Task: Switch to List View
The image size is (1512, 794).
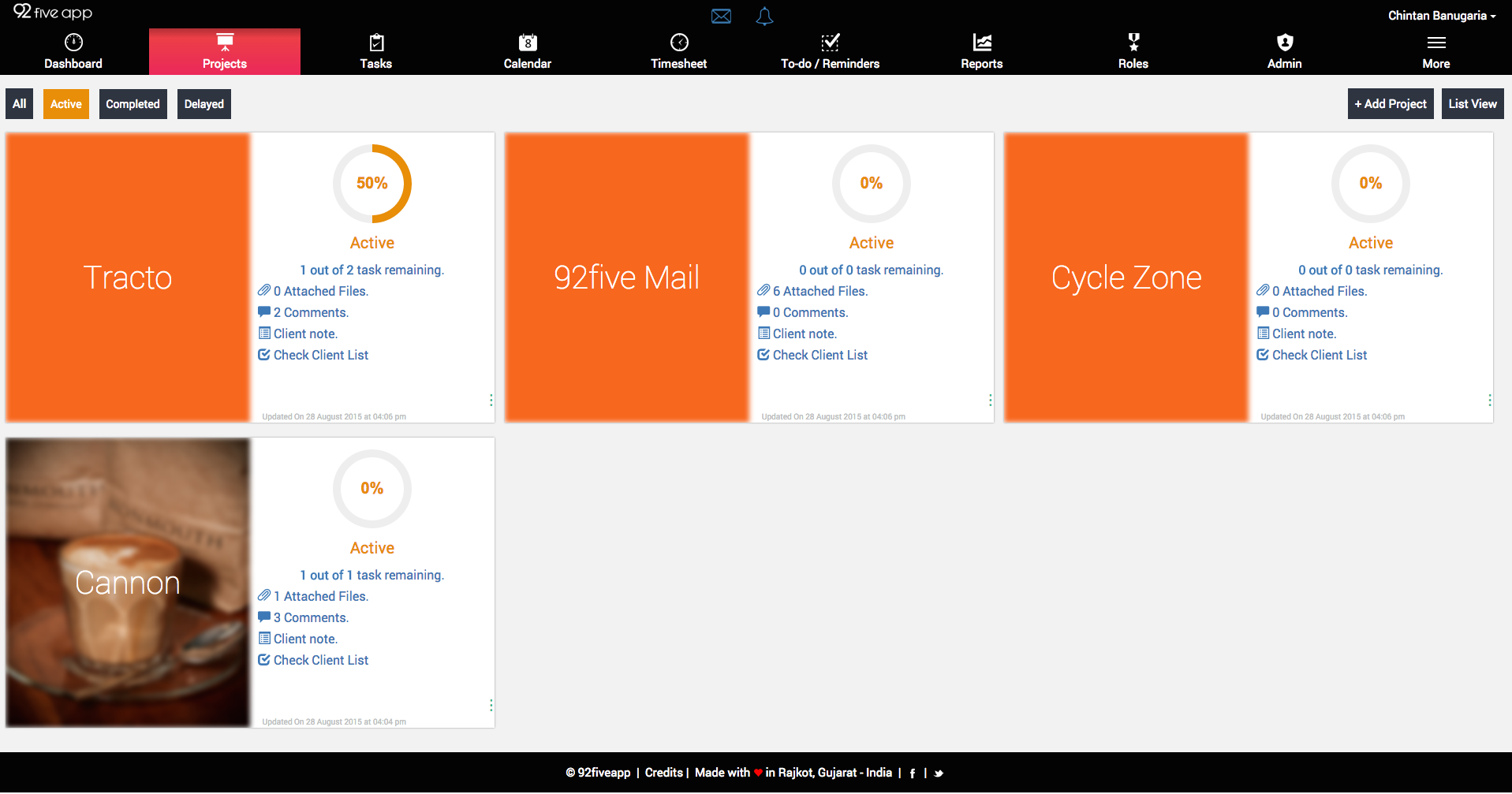Action: coord(1473,104)
